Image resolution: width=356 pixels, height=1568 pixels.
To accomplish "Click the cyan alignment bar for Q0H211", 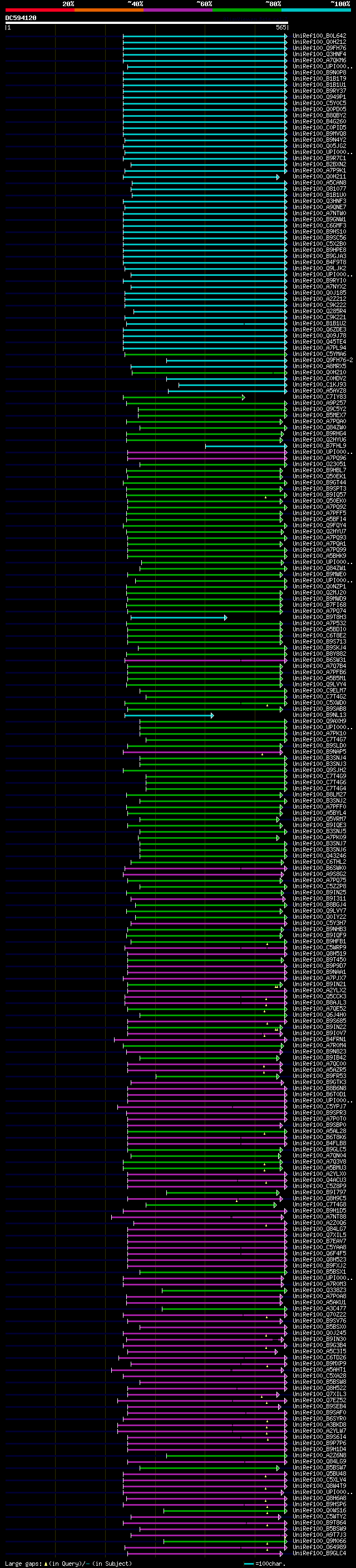I will [201, 177].
